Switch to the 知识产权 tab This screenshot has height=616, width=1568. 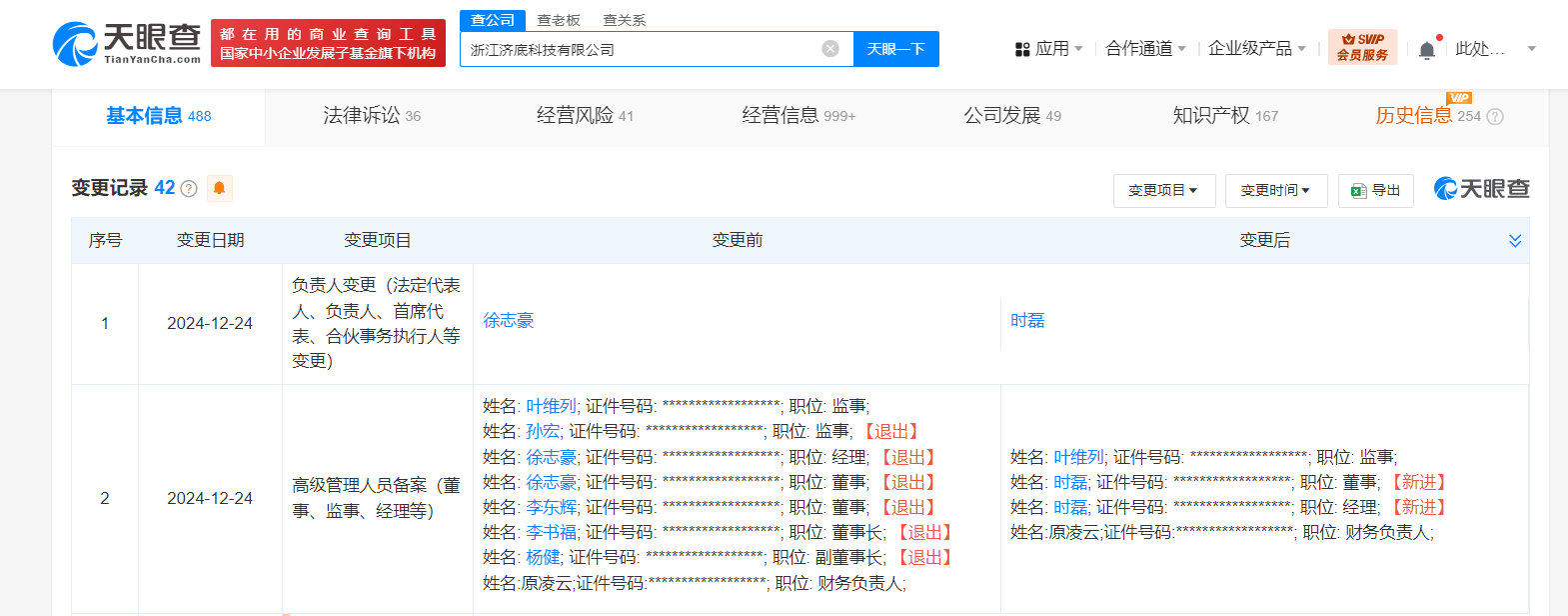pyautogui.click(x=1225, y=116)
